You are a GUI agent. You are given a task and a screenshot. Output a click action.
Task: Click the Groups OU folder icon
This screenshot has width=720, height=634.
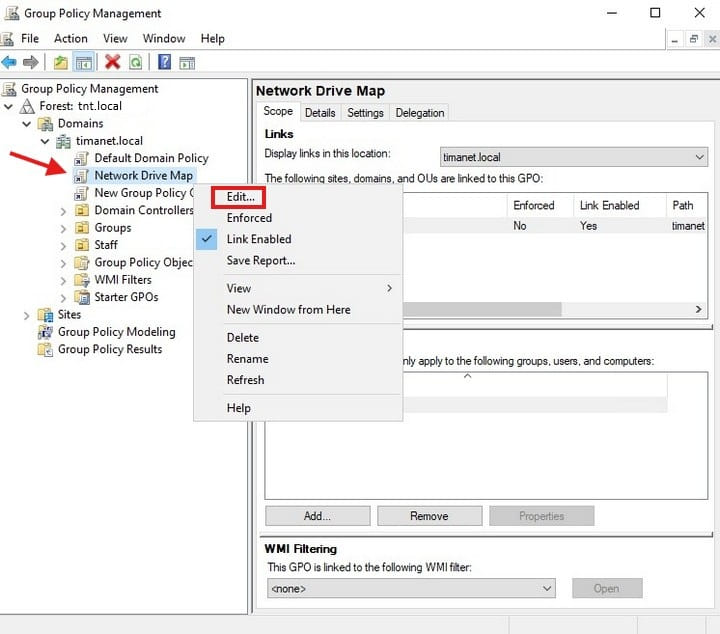click(82, 228)
